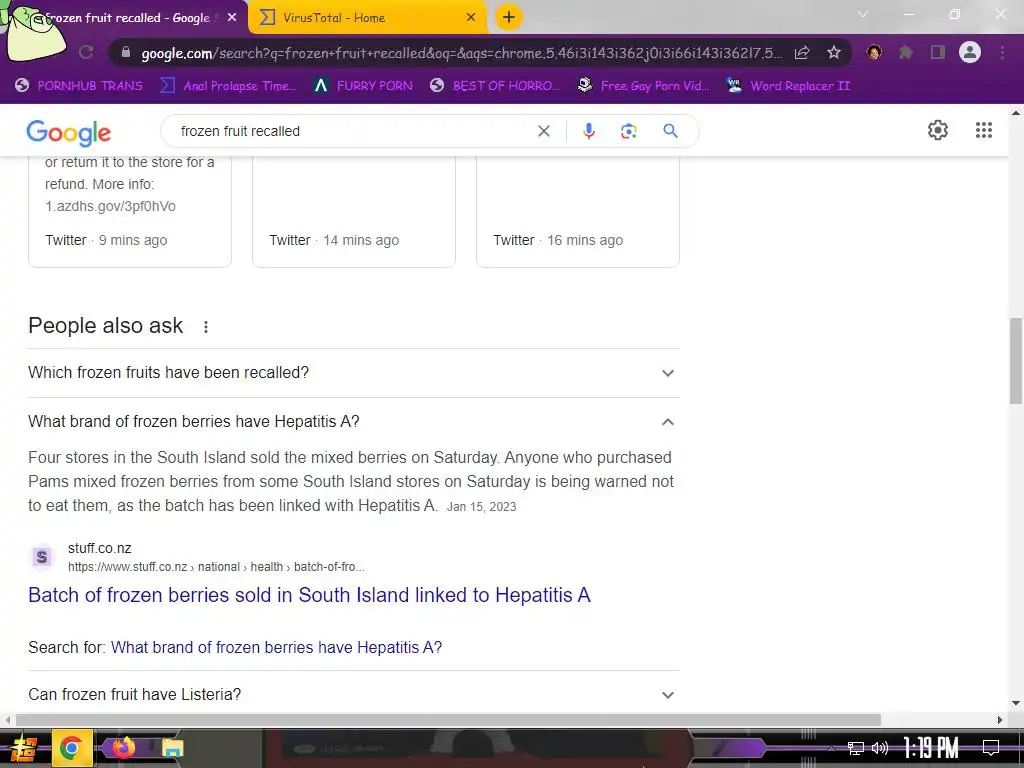The height and width of the screenshot is (768, 1024).
Task: Click the horizontal scrollbar thumb
Action: pos(448,720)
